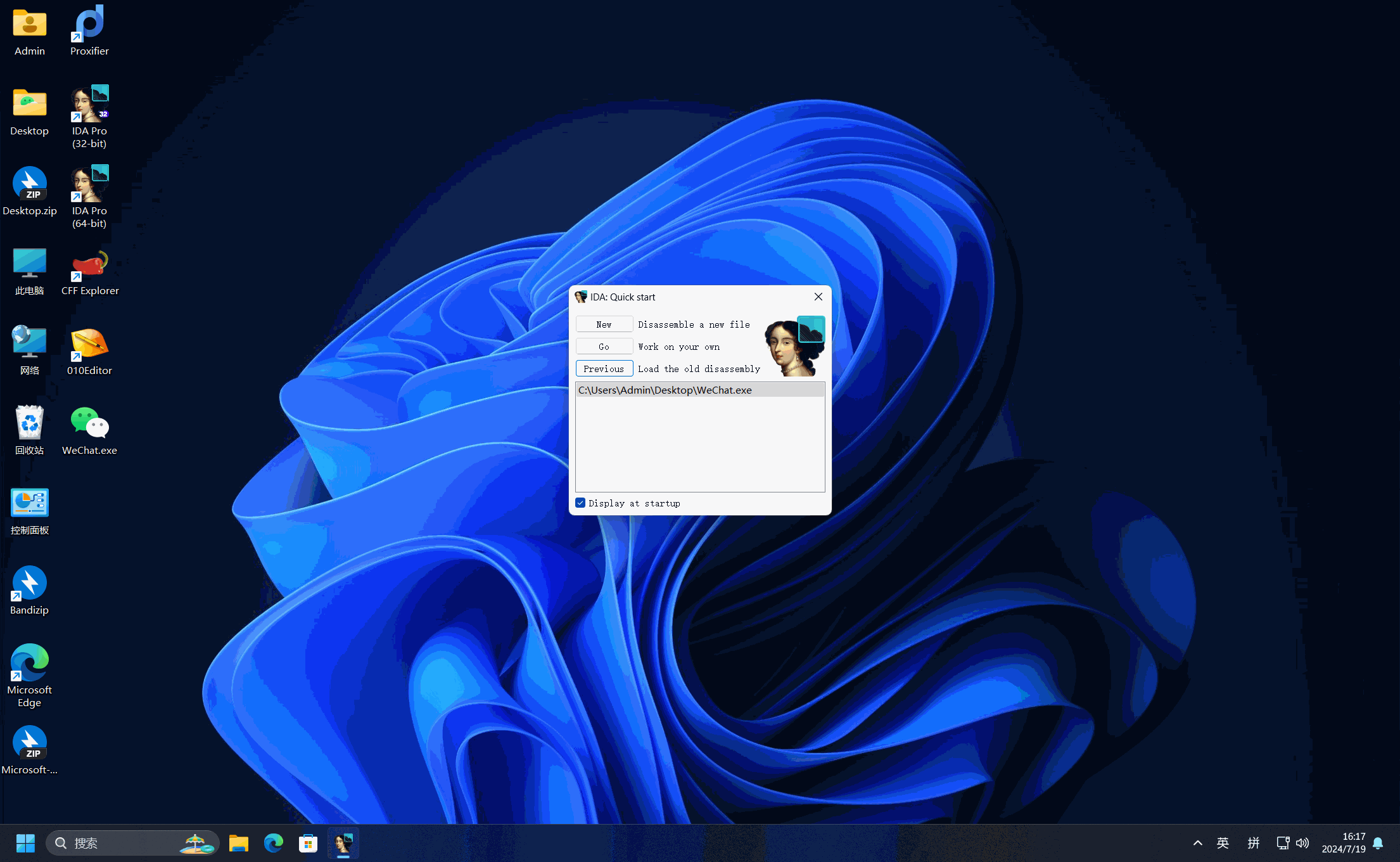Click New to disassemble a new file

click(x=604, y=325)
